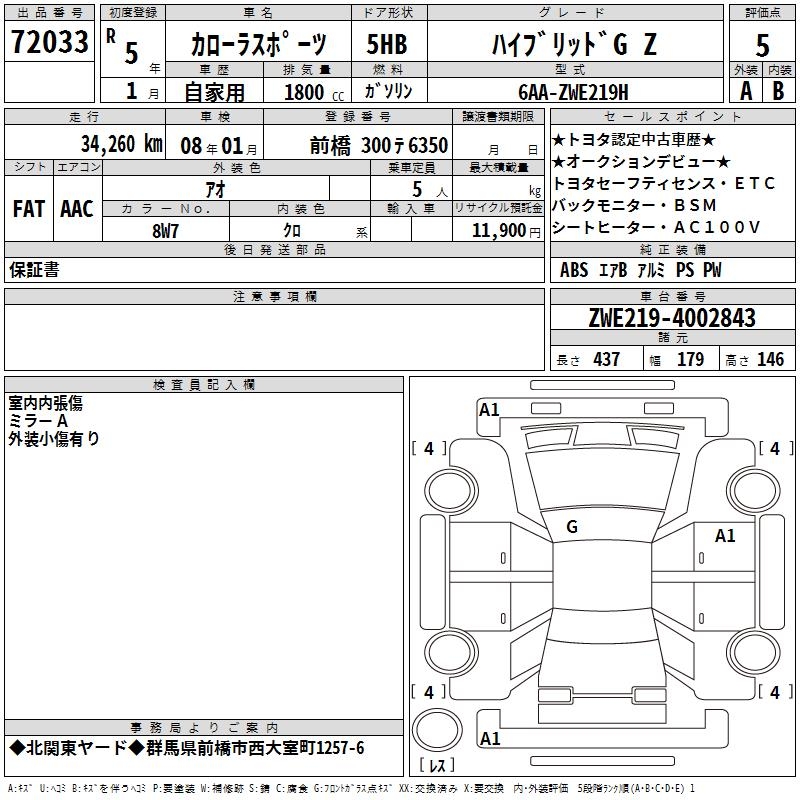
Task: Click the seating capacity header 乗車定員
Action: click(x=411, y=167)
